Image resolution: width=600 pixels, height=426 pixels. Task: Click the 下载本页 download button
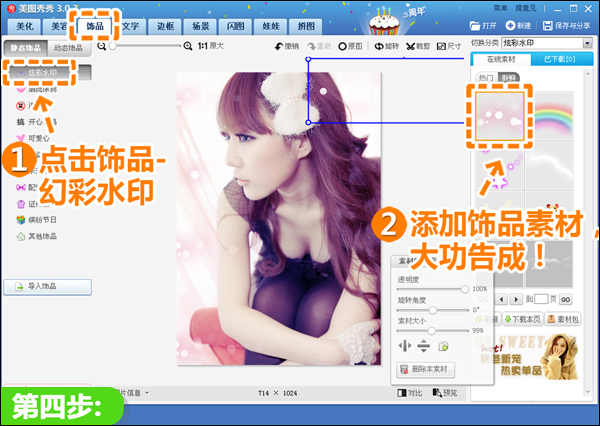522,319
